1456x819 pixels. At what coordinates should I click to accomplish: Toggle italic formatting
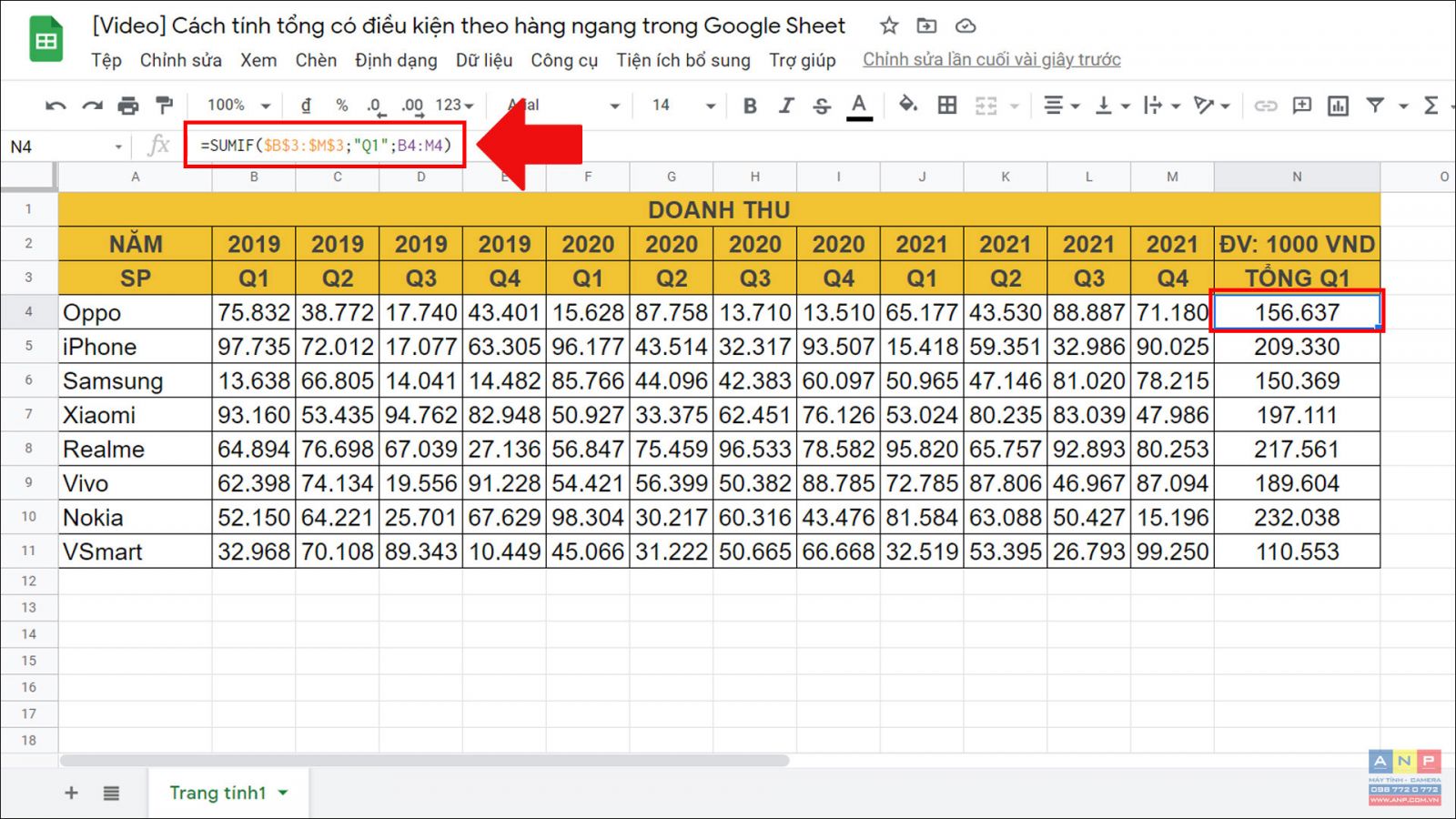tap(786, 106)
